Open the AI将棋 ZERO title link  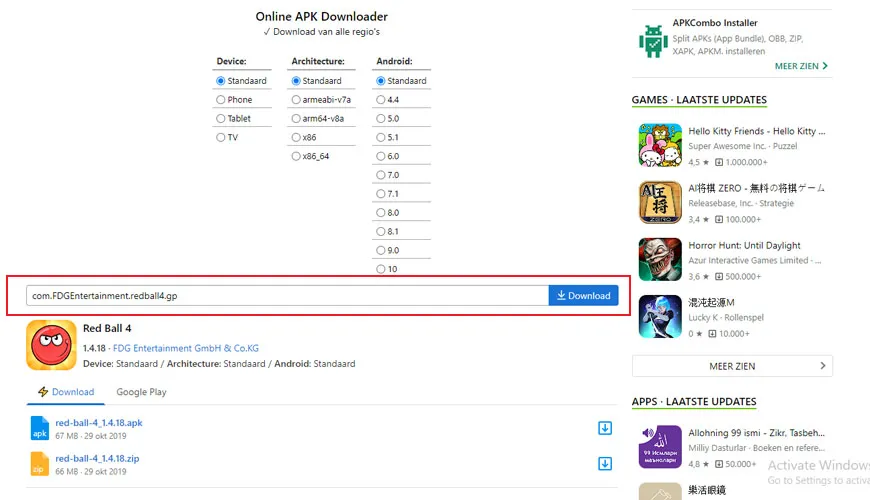click(x=756, y=188)
